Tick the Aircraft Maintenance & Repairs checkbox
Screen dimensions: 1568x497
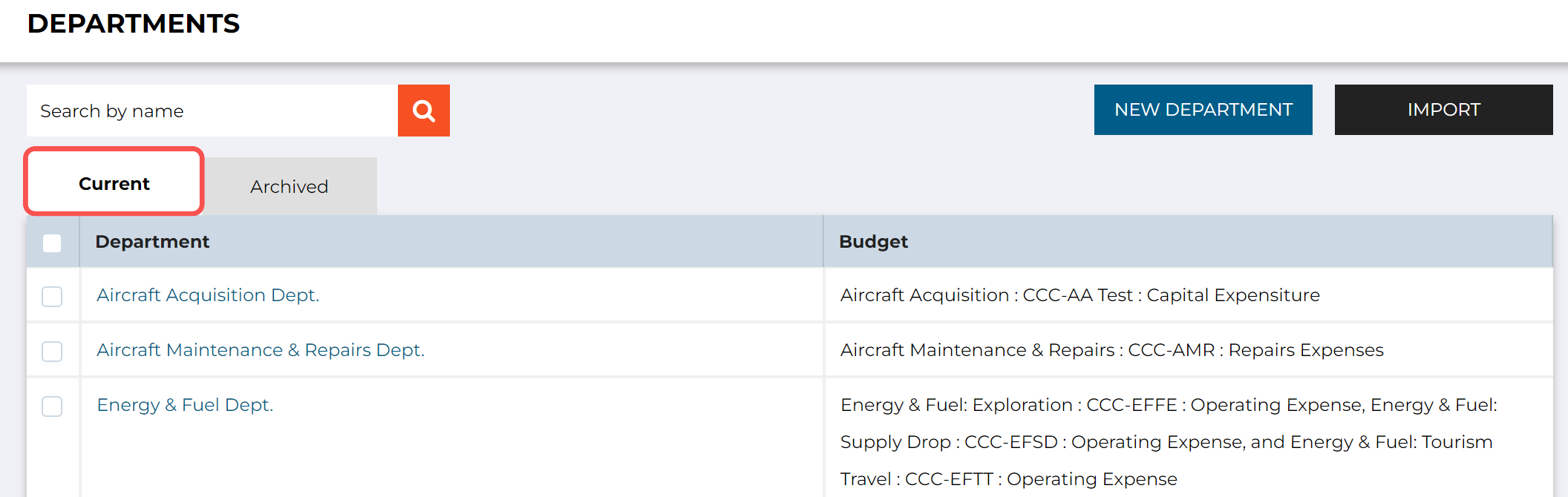[52, 352]
